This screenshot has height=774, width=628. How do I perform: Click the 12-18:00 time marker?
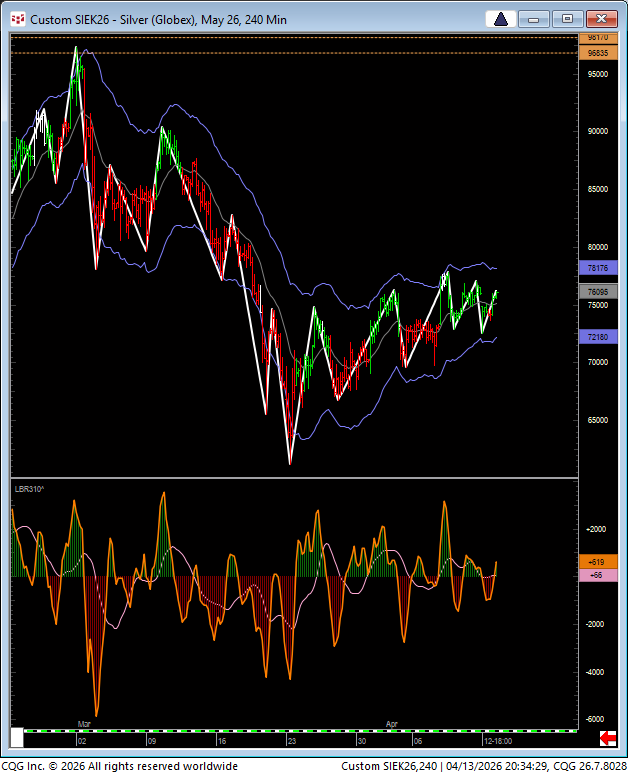click(498, 741)
